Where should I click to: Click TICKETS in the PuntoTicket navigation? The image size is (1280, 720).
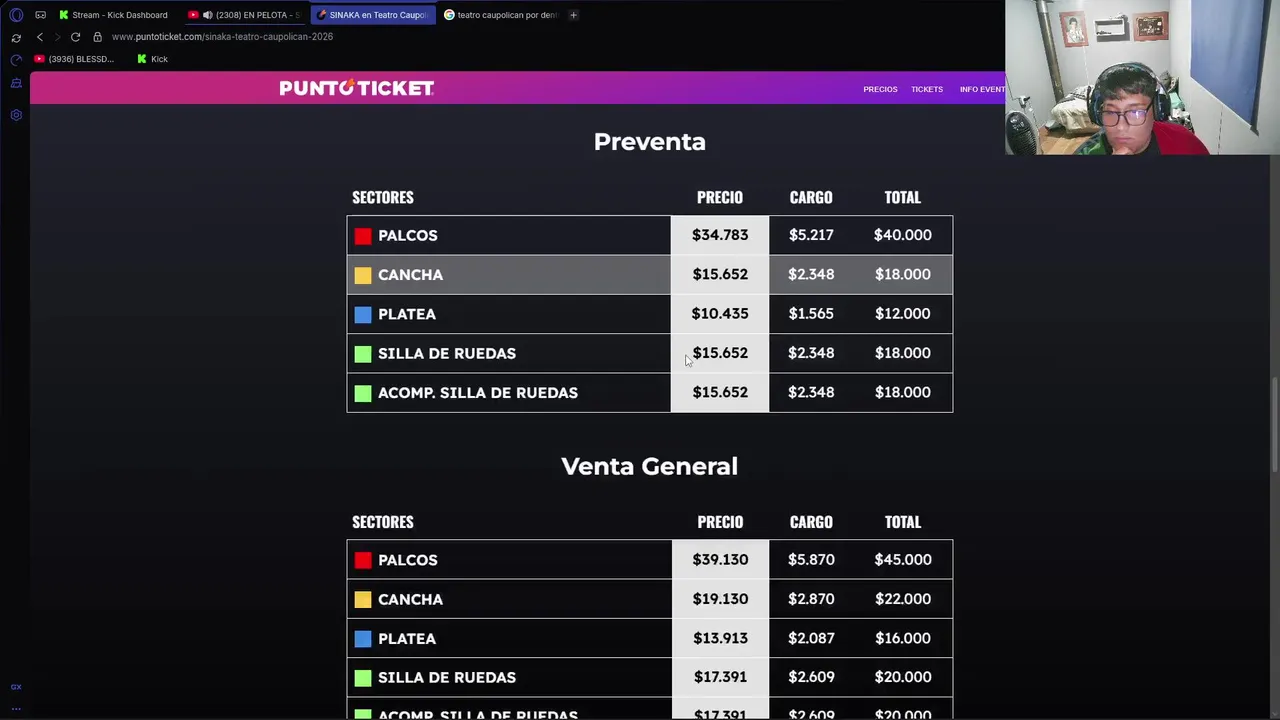coord(927,89)
